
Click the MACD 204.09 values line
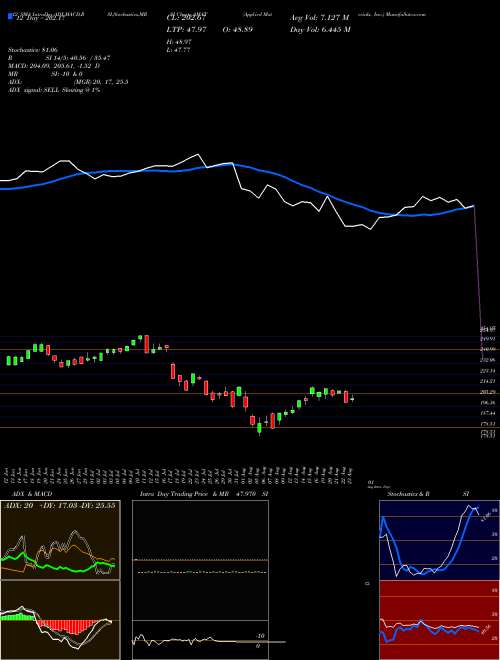(x=54, y=66)
